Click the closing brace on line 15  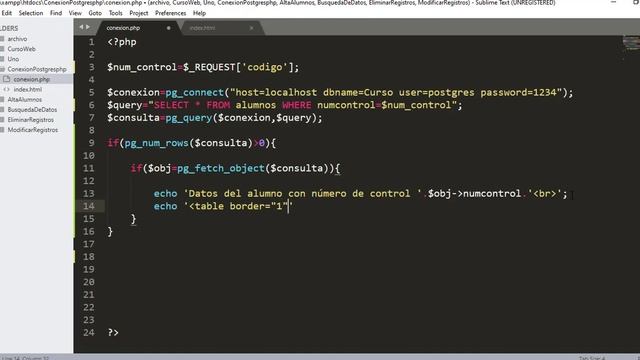(133, 219)
